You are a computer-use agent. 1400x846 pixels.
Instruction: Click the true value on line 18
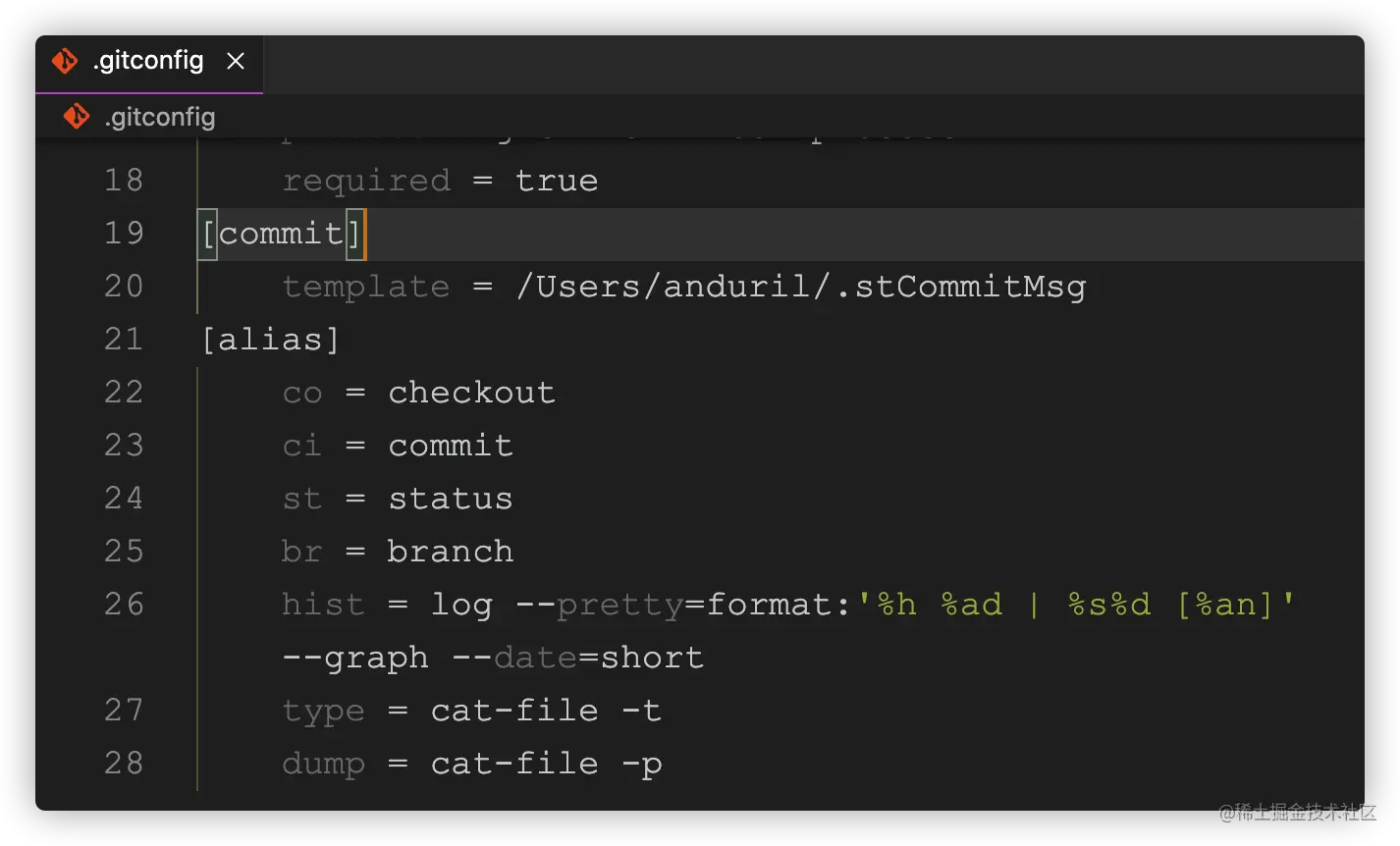pos(557,181)
